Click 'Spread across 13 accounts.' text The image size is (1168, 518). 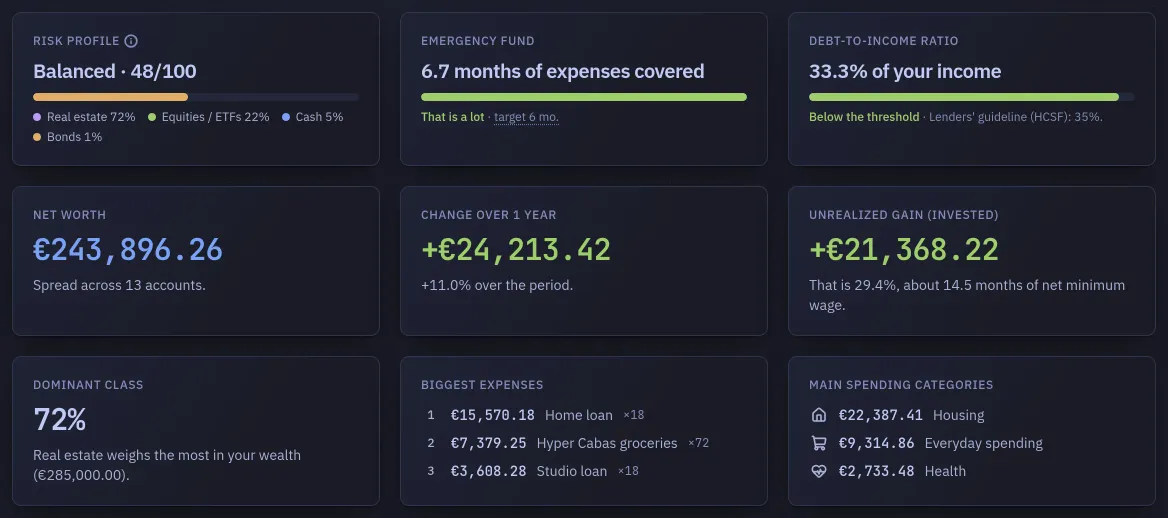click(x=119, y=285)
